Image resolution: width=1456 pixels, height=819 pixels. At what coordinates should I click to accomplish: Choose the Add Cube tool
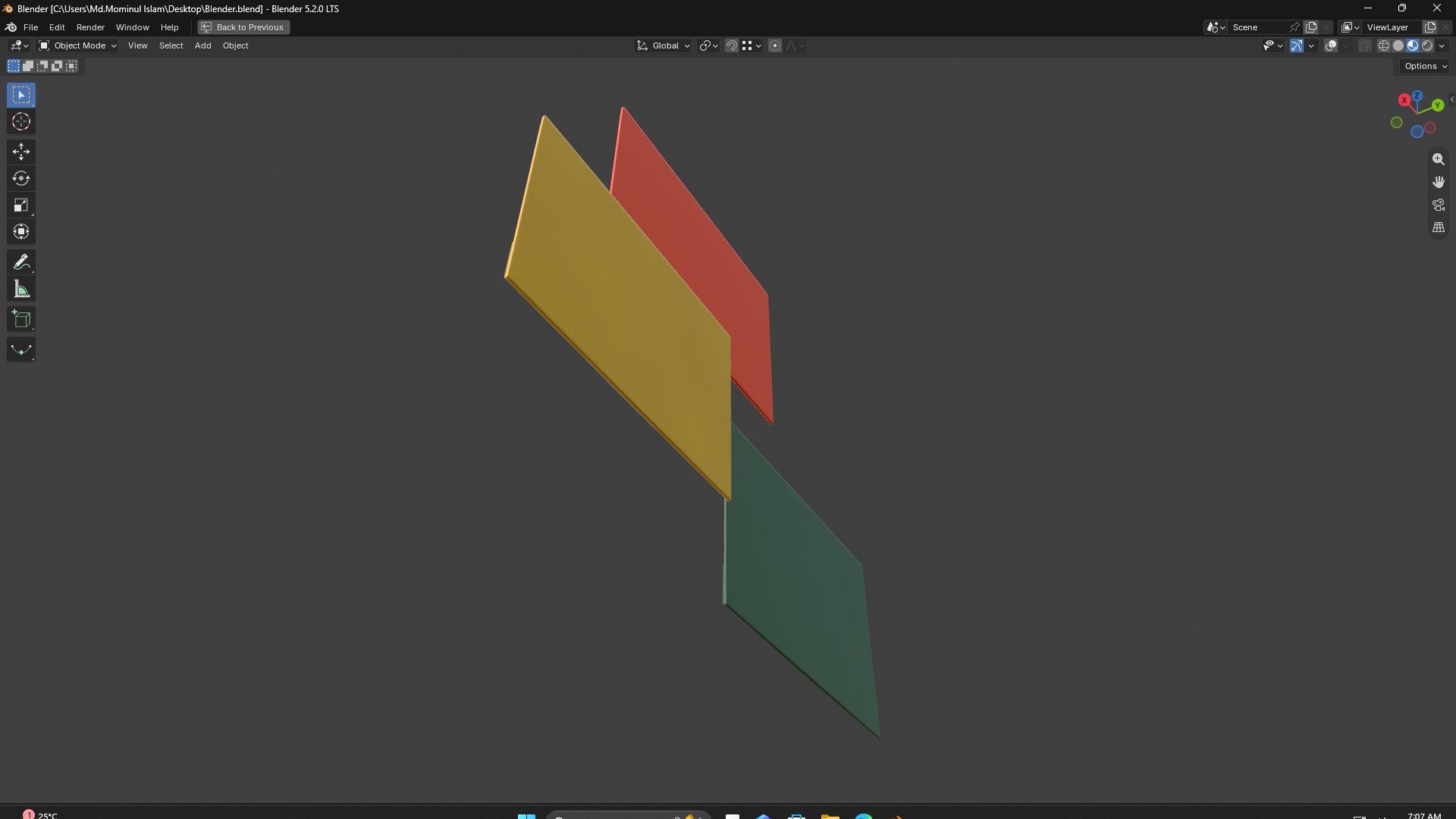pos(21,319)
